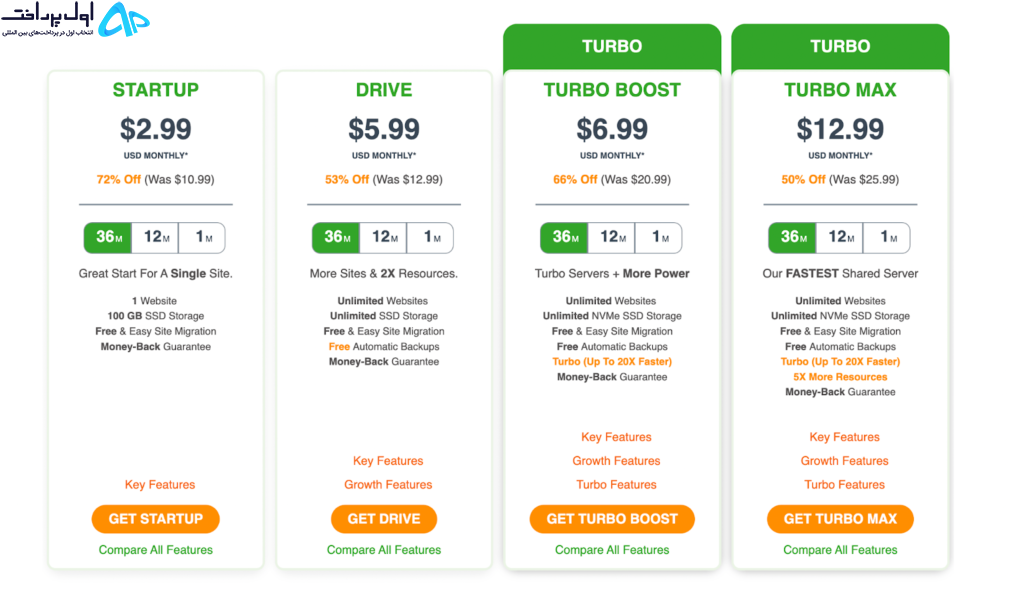Switch Turbo Boost plan to 12M term
Screen dimensions: 1024x609
[611, 238]
